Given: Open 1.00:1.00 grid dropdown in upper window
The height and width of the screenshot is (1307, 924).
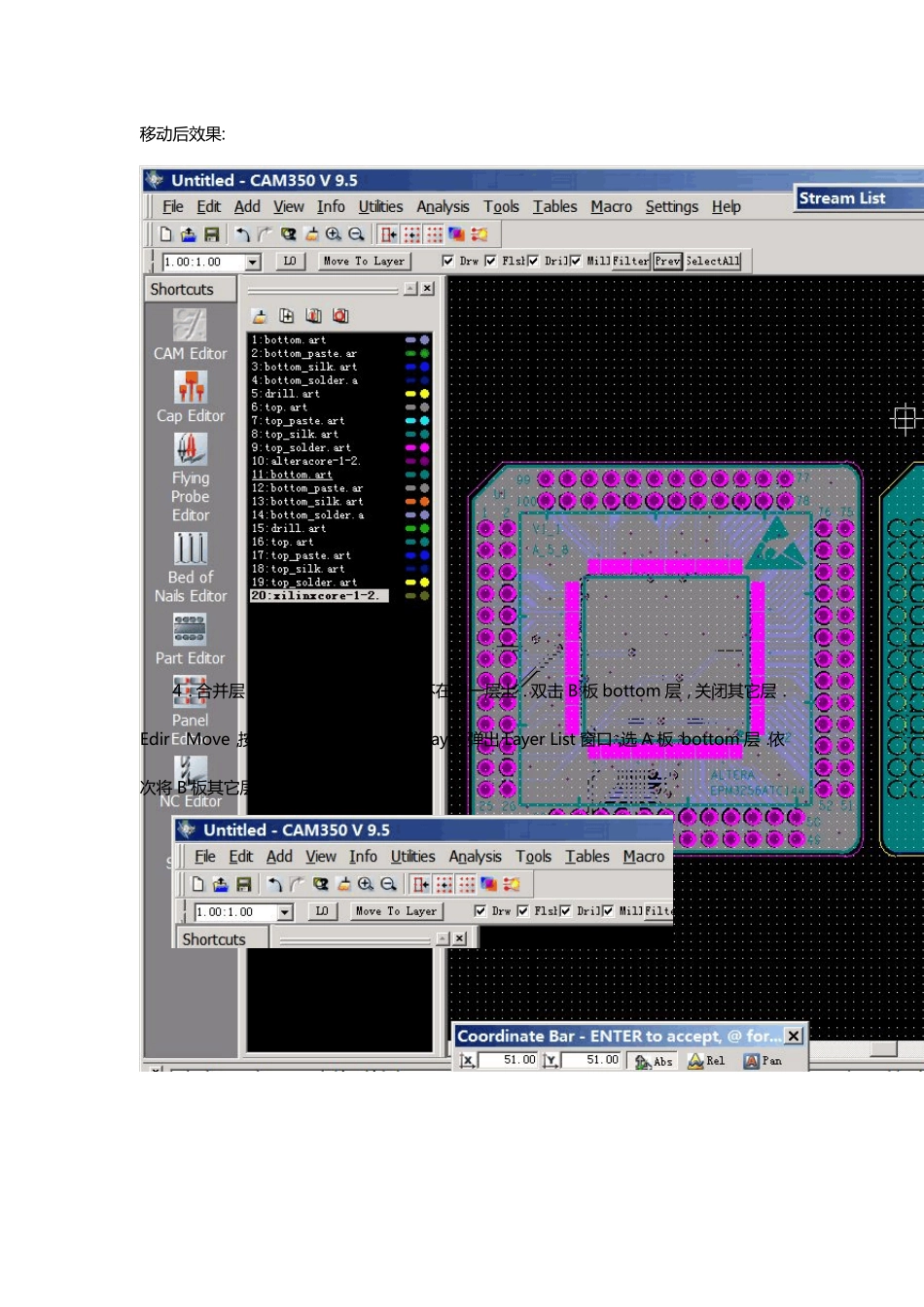Looking at the screenshot, I should [253, 262].
